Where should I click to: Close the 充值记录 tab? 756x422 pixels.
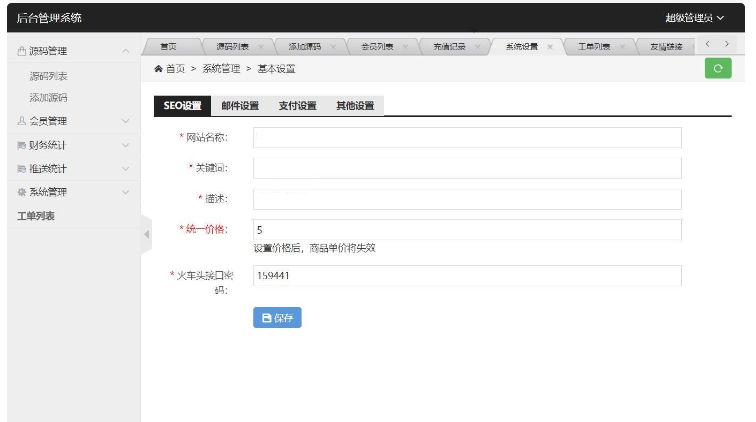477,47
